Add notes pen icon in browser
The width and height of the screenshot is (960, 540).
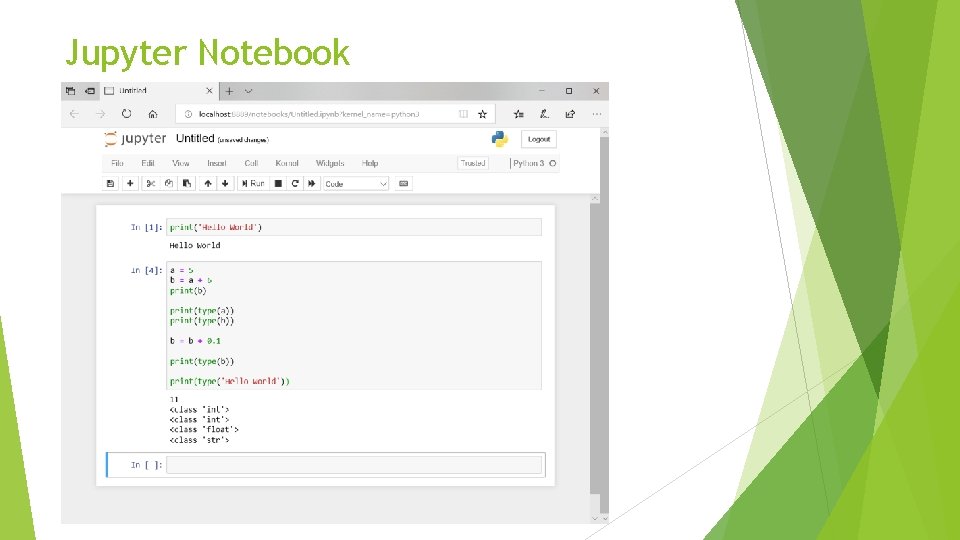point(544,114)
